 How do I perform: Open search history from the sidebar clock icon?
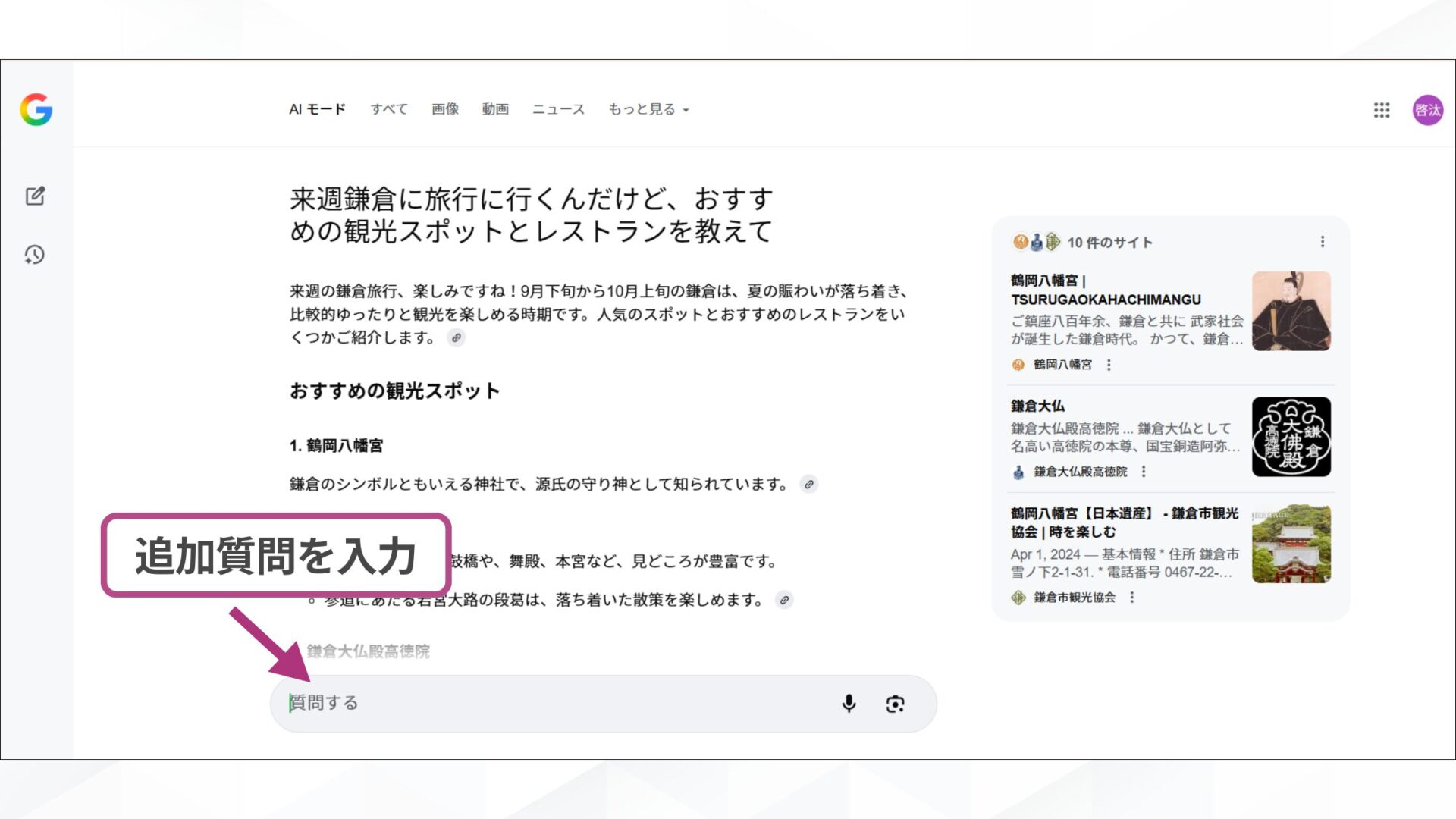click(x=34, y=256)
